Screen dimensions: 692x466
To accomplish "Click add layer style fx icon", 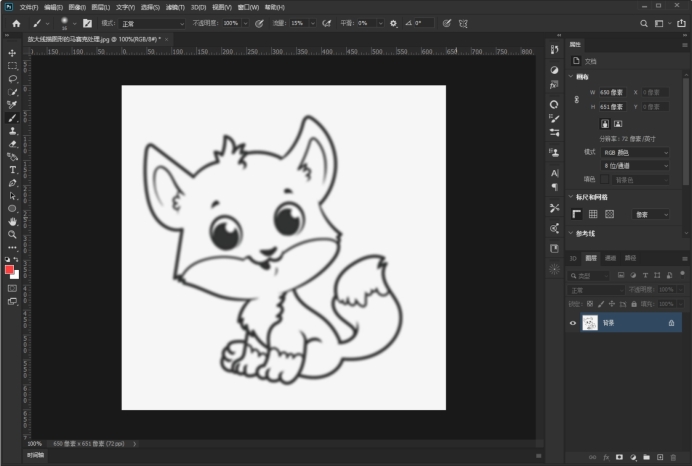I will (606, 458).
